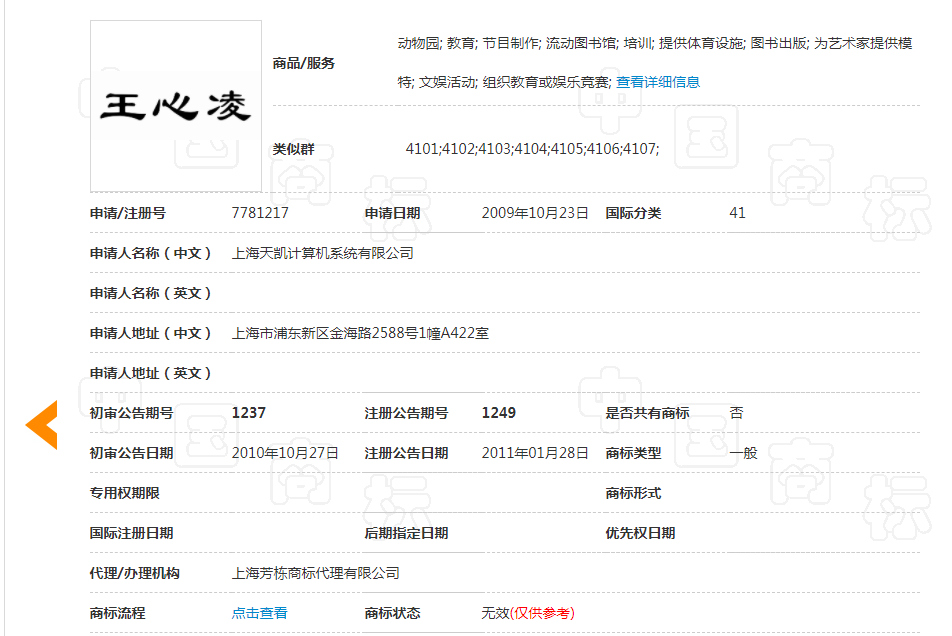
Task: Select goods/services text starting 动物园; 教育
Action: (x=655, y=63)
